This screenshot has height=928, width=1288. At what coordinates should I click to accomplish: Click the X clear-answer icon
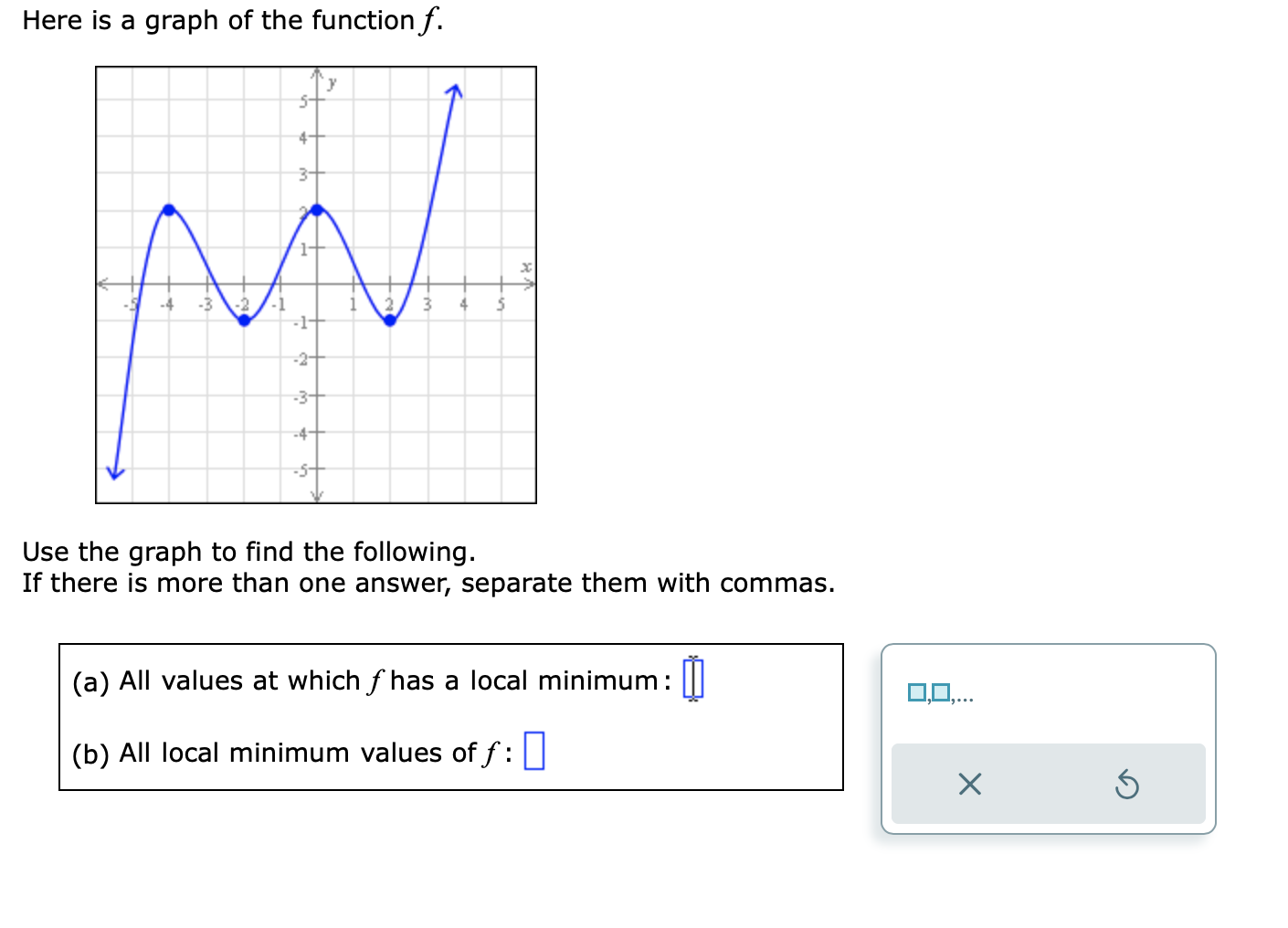(970, 784)
